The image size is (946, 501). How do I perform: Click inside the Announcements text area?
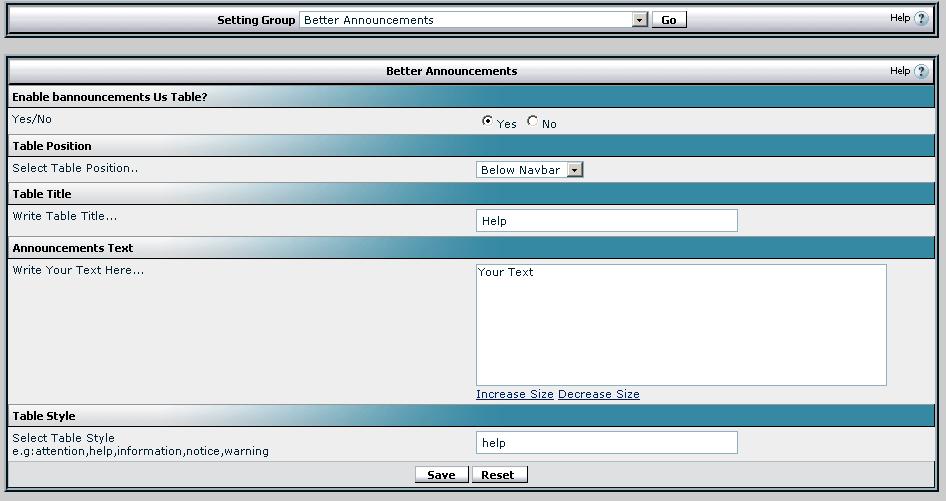680,325
